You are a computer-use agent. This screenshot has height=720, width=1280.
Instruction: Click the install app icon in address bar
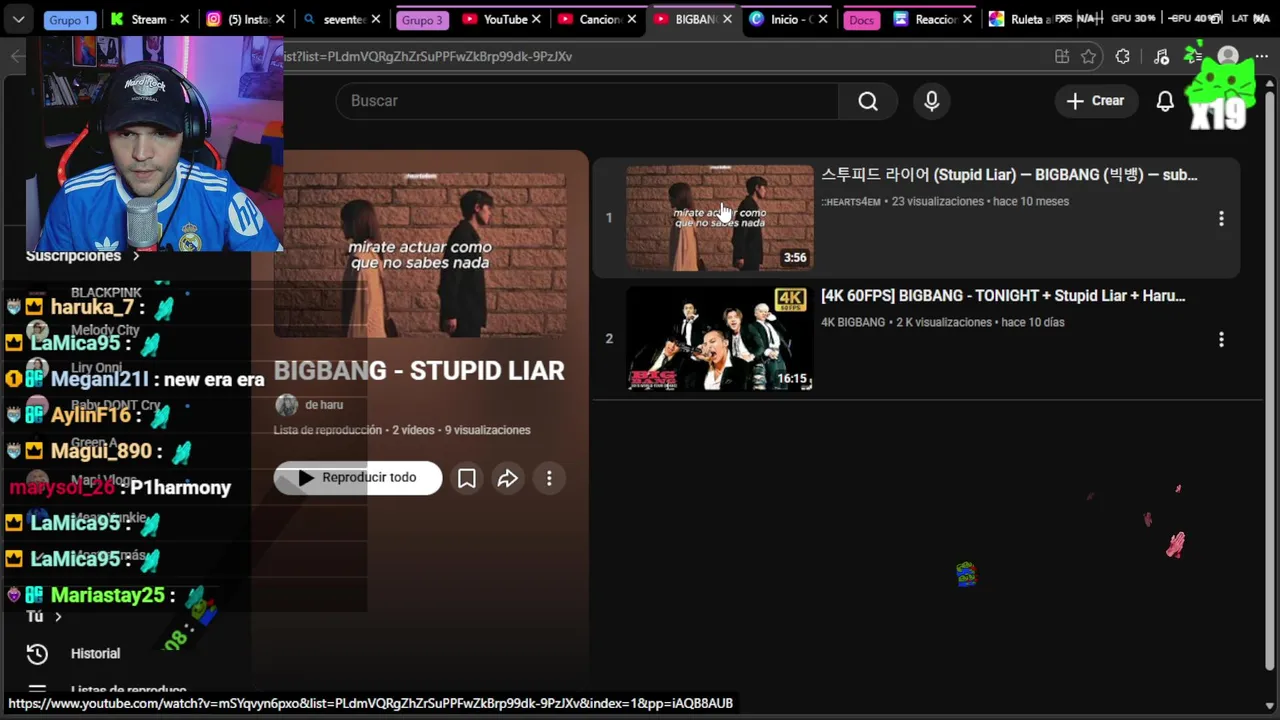click(x=1062, y=57)
